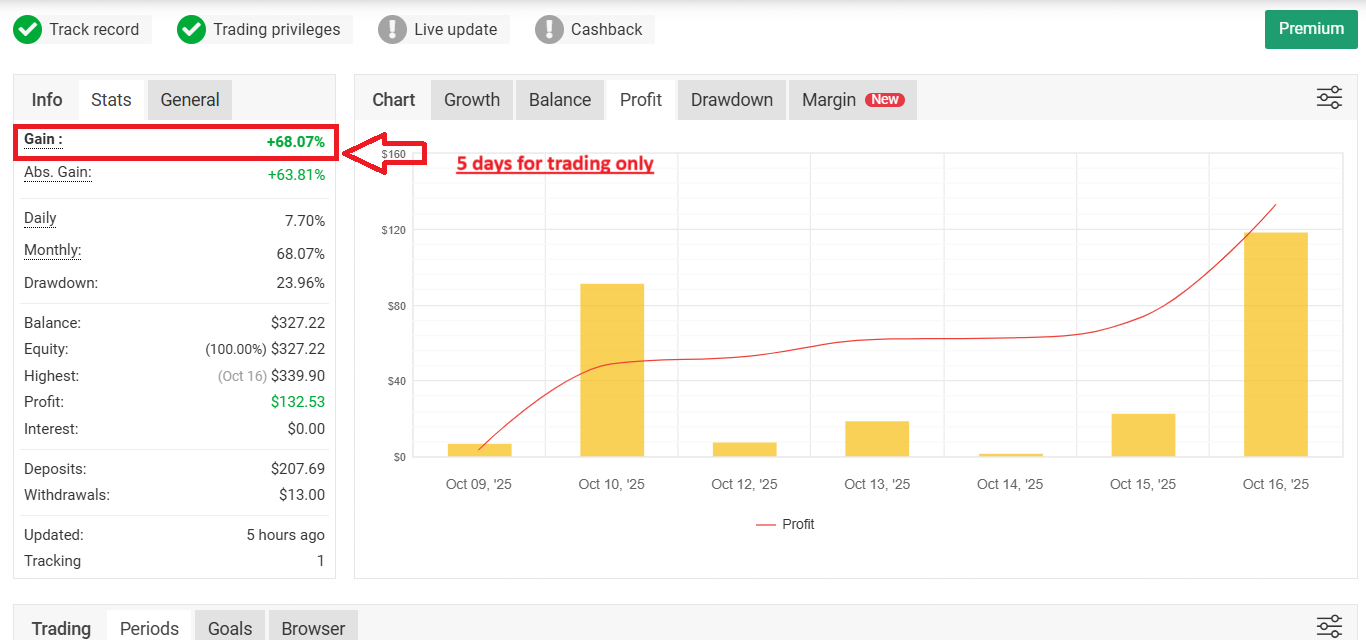
Task: Click the Premium button
Action: (x=1311, y=29)
